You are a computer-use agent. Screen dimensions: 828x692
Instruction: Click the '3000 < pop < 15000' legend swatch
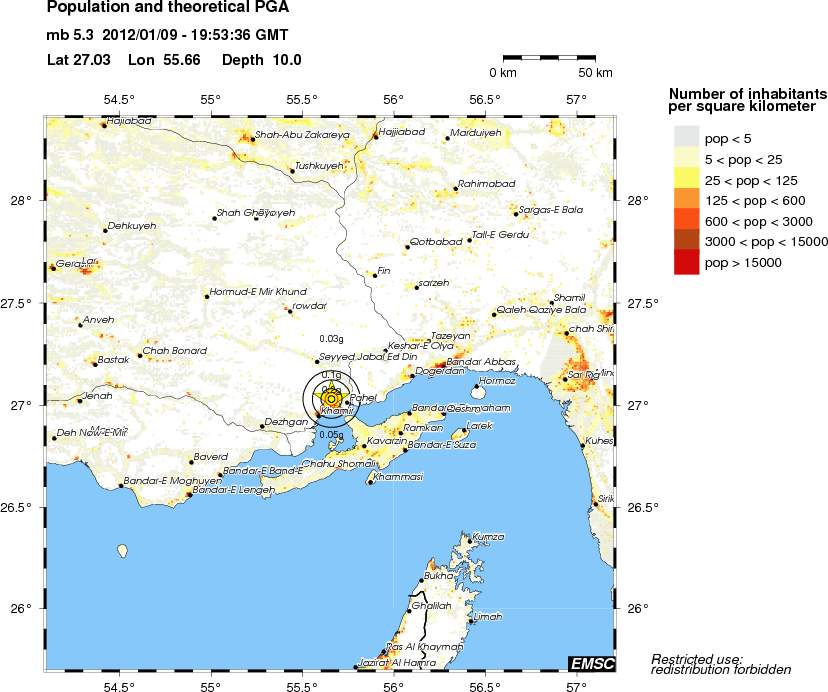pyautogui.click(x=685, y=242)
